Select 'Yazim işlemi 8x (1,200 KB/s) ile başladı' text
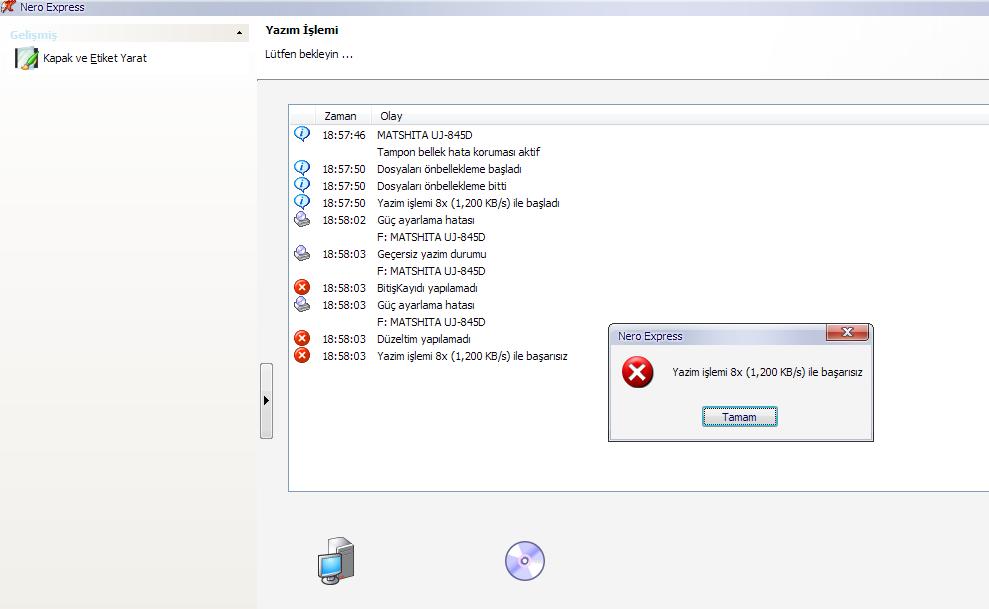Screen dimensions: 989x609 468,203
